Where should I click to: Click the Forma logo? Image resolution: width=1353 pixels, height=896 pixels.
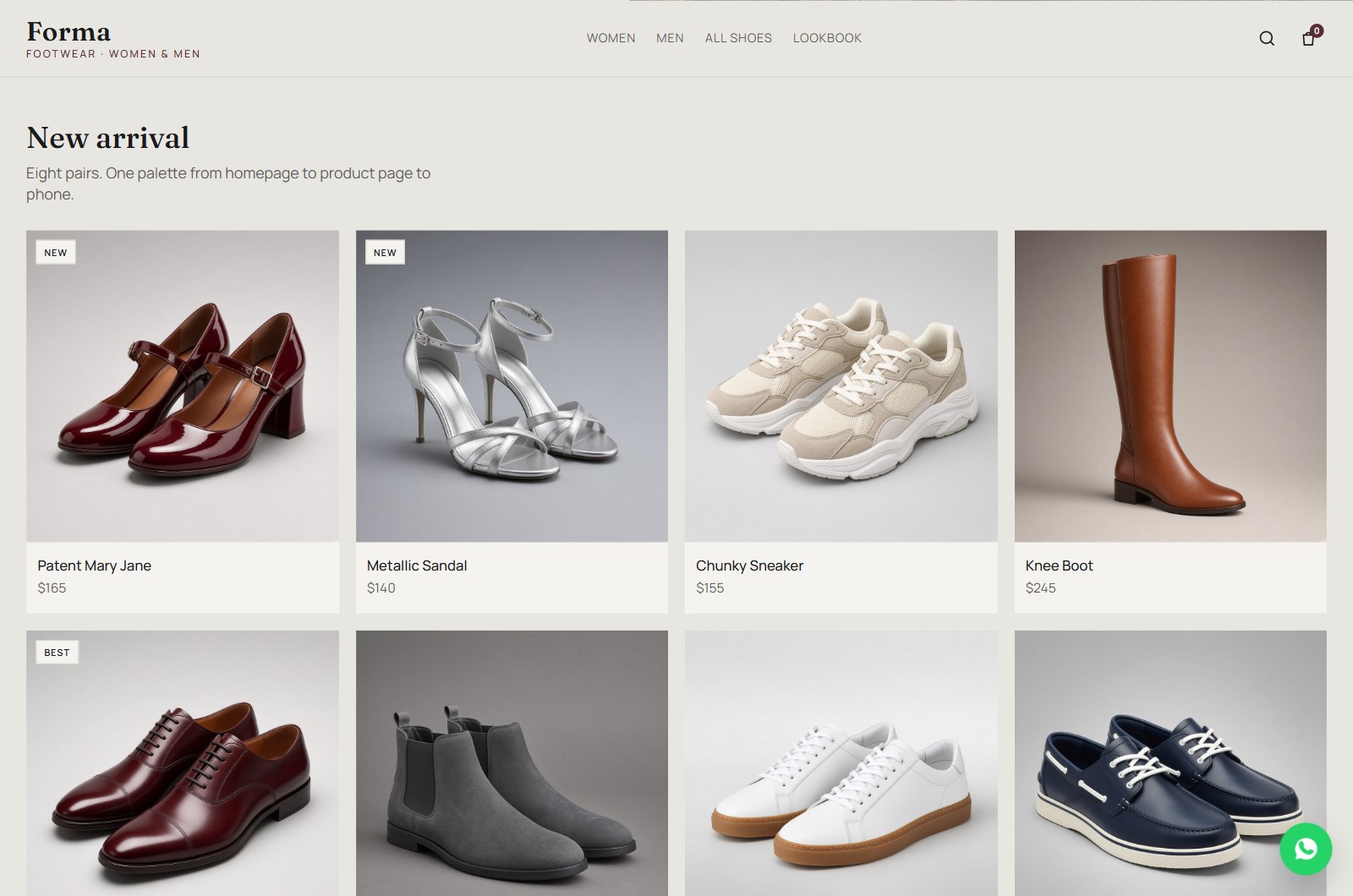point(68,31)
